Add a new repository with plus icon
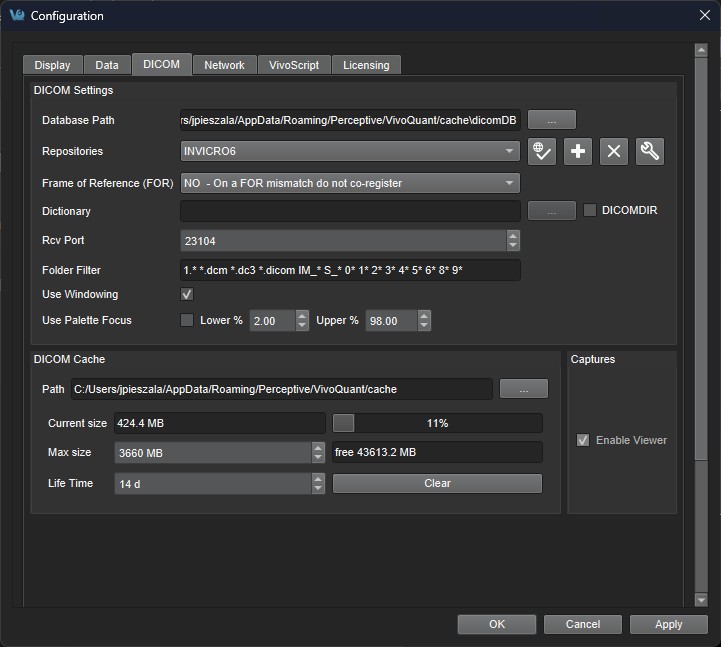Viewport: 721px width, 647px height. click(578, 151)
